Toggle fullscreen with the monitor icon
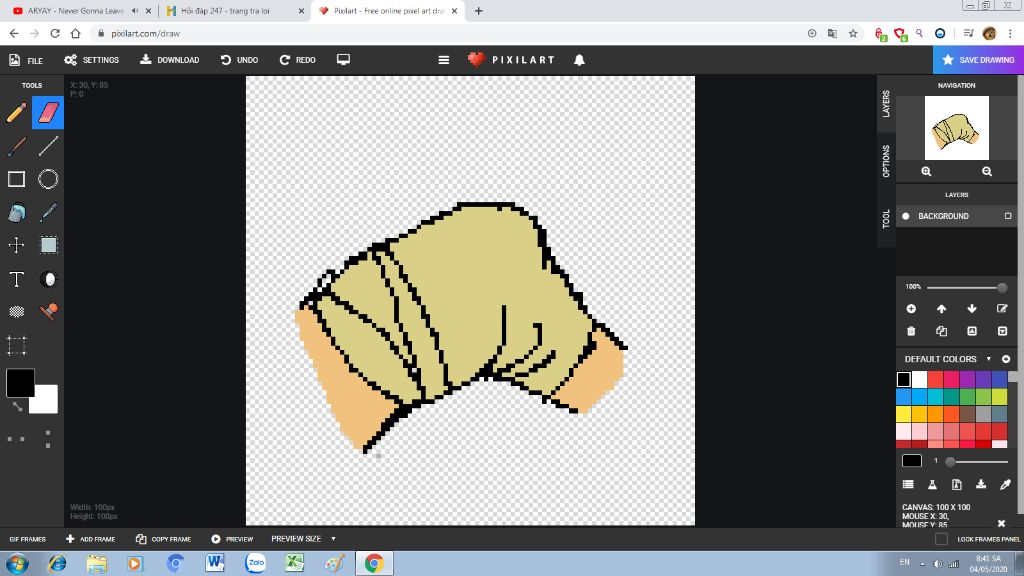This screenshot has height=576, width=1024. (x=343, y=59)
